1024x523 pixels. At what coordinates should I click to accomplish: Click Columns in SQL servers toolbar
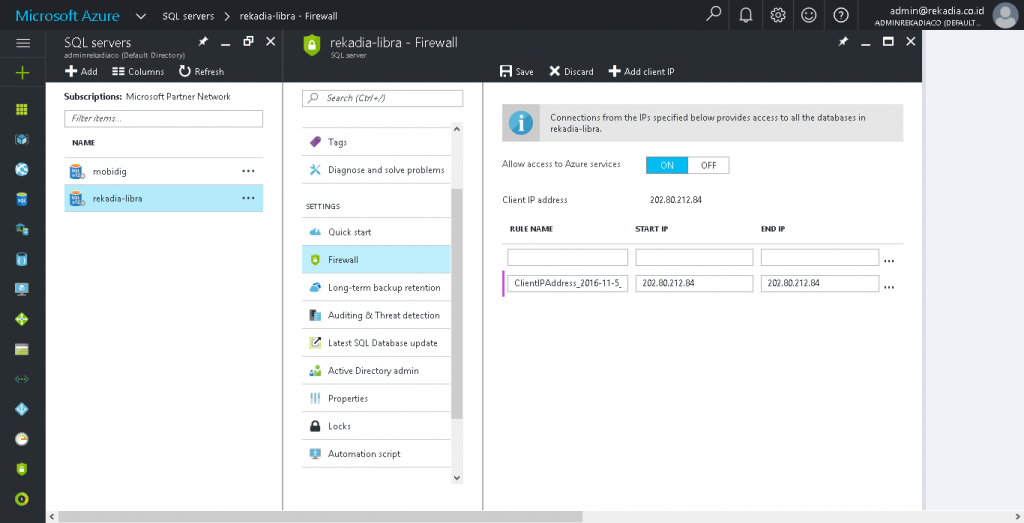click(x=138, y=72)
